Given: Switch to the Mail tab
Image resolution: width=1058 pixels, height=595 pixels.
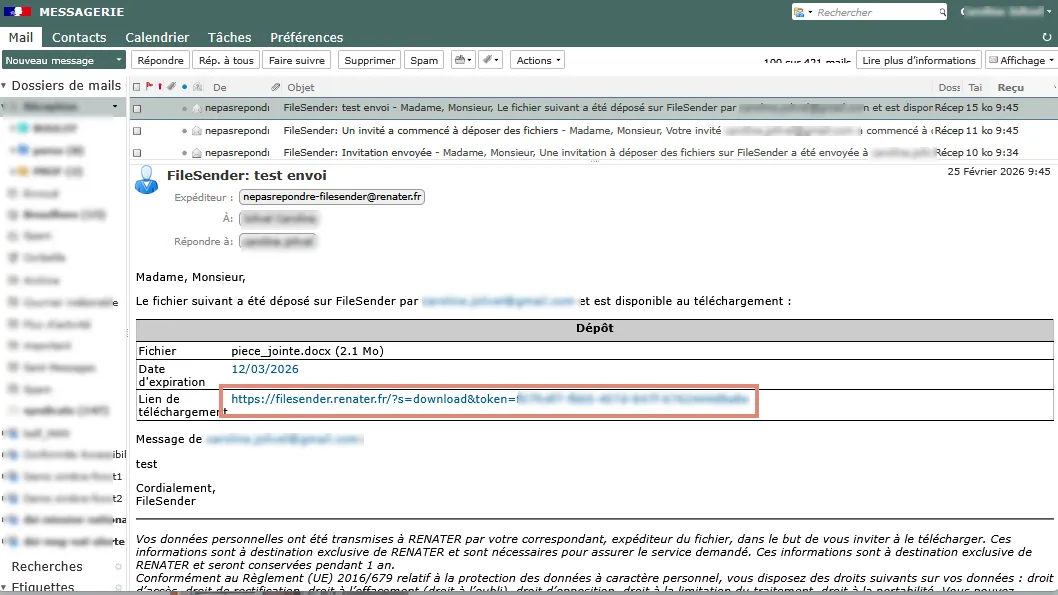Looking at the screenshot, I should tap(21, 37).
